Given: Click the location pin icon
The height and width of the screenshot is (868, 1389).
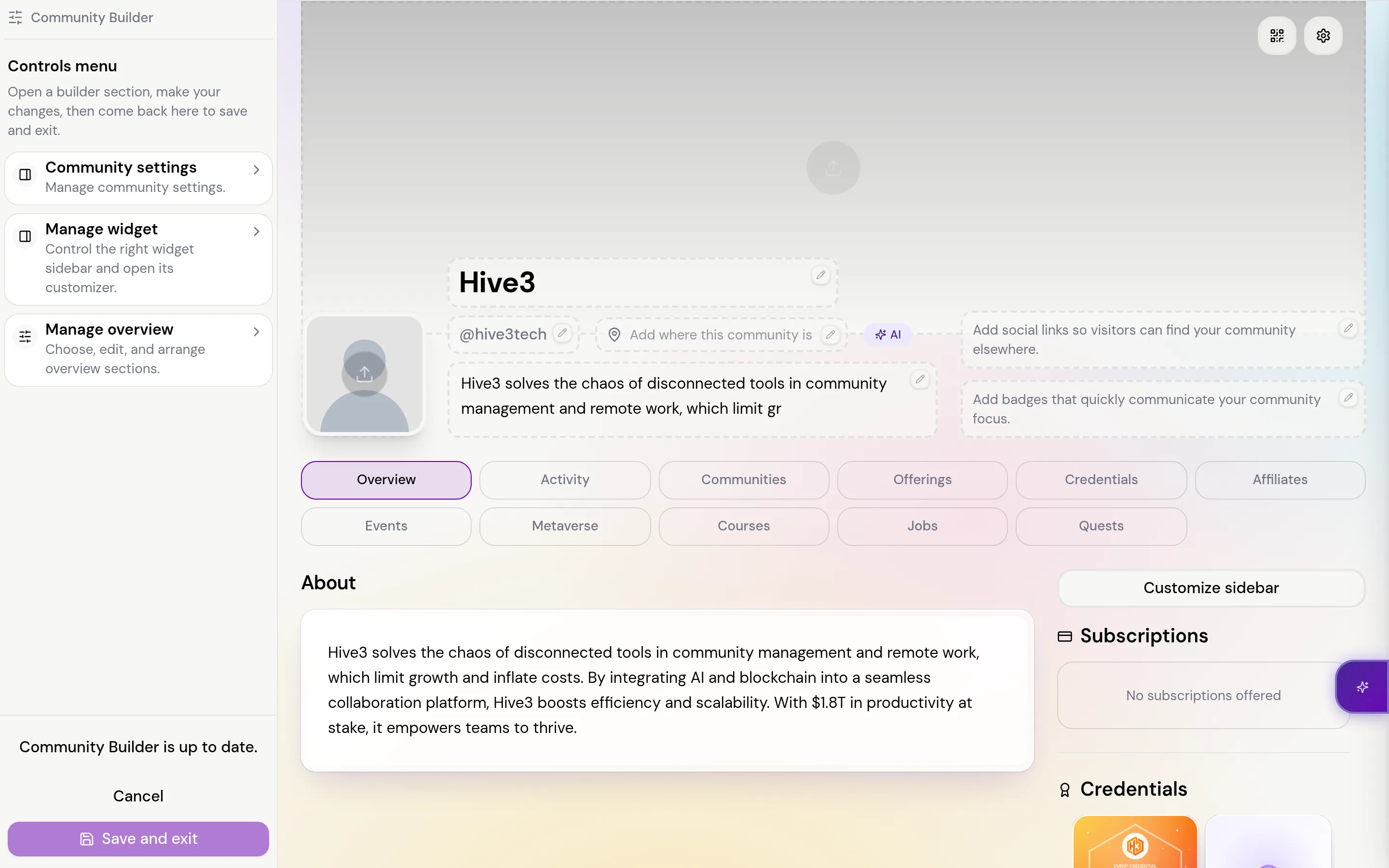Looking at the screenshot, I should [x=614, y=335].
